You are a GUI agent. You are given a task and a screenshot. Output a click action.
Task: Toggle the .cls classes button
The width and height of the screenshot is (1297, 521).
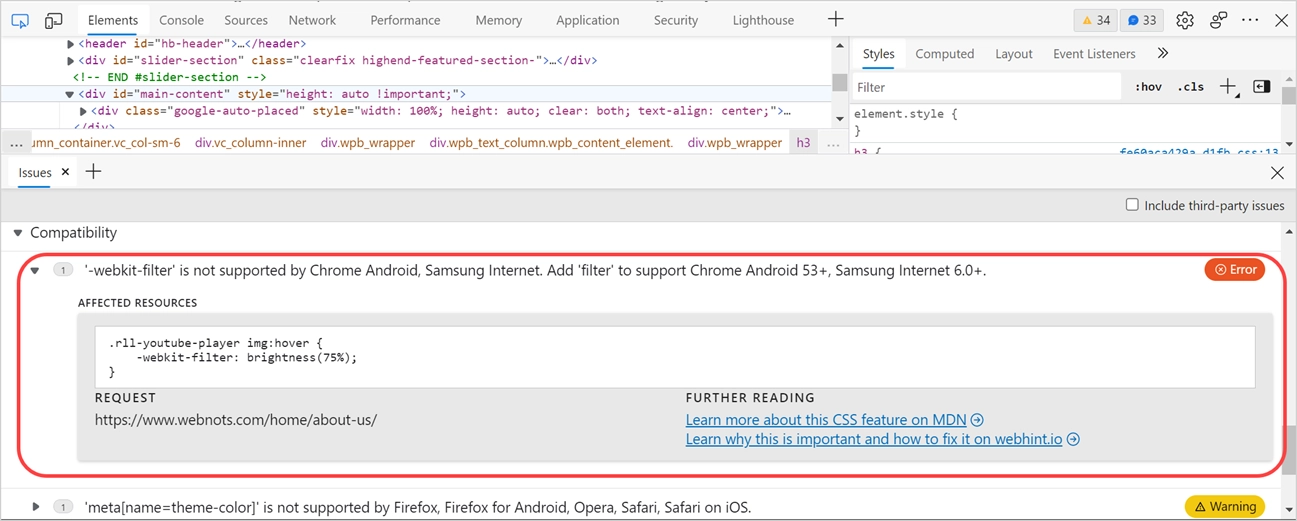pyautogui.click(x=1190, y=87)
